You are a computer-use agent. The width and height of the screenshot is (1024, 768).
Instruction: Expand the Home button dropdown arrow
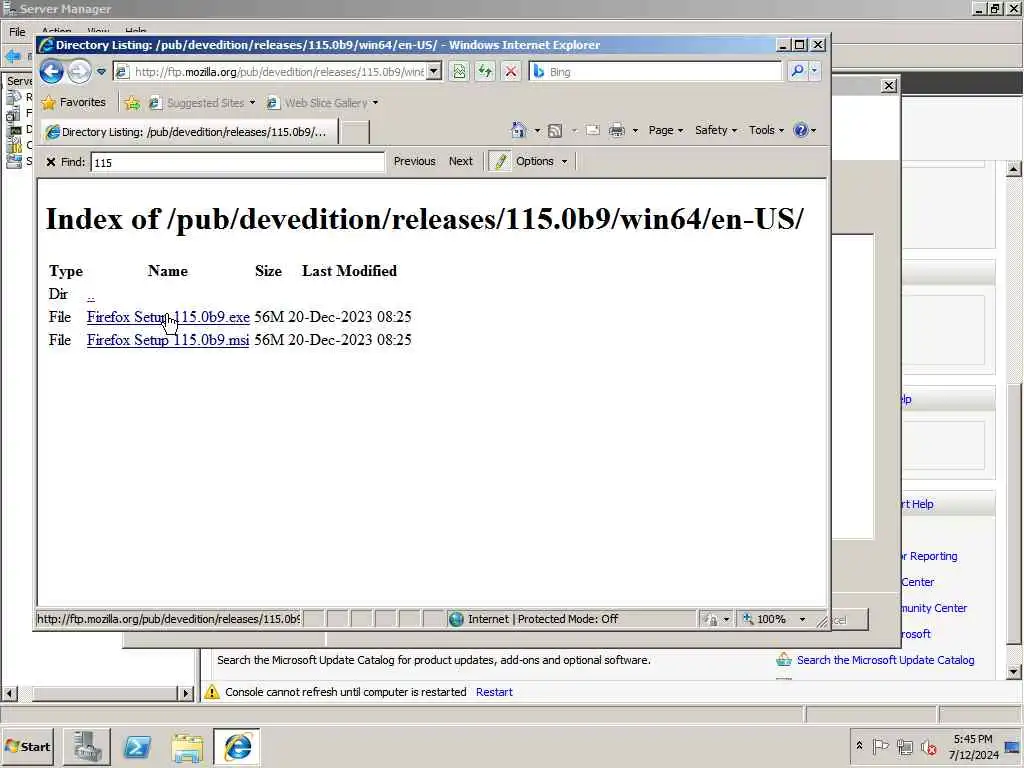pos(537,131)
